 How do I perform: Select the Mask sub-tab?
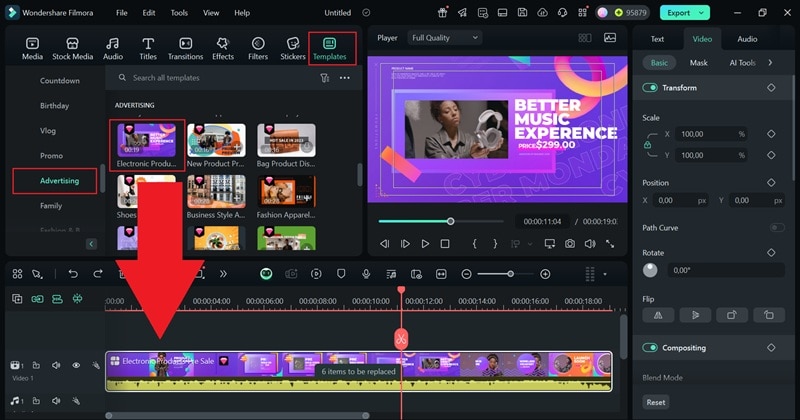(x=698, y=63)
